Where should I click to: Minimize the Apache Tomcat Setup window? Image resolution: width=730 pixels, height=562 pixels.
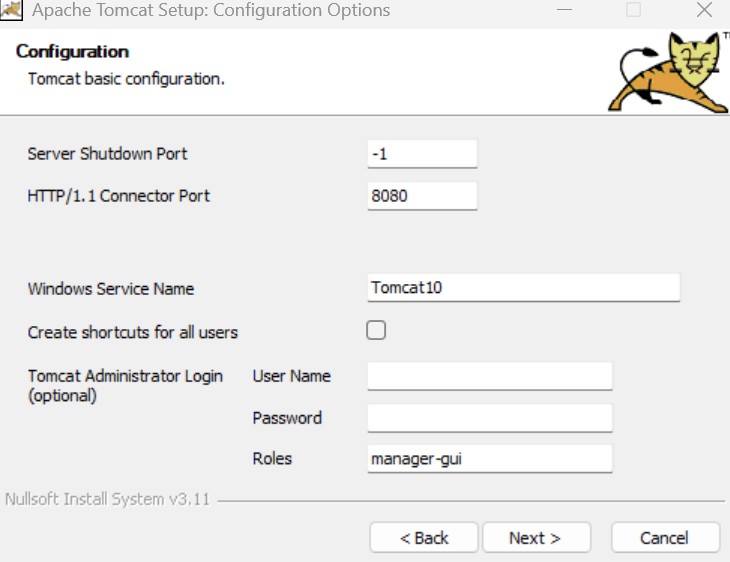pyautogui.click(x=564, y=10)
